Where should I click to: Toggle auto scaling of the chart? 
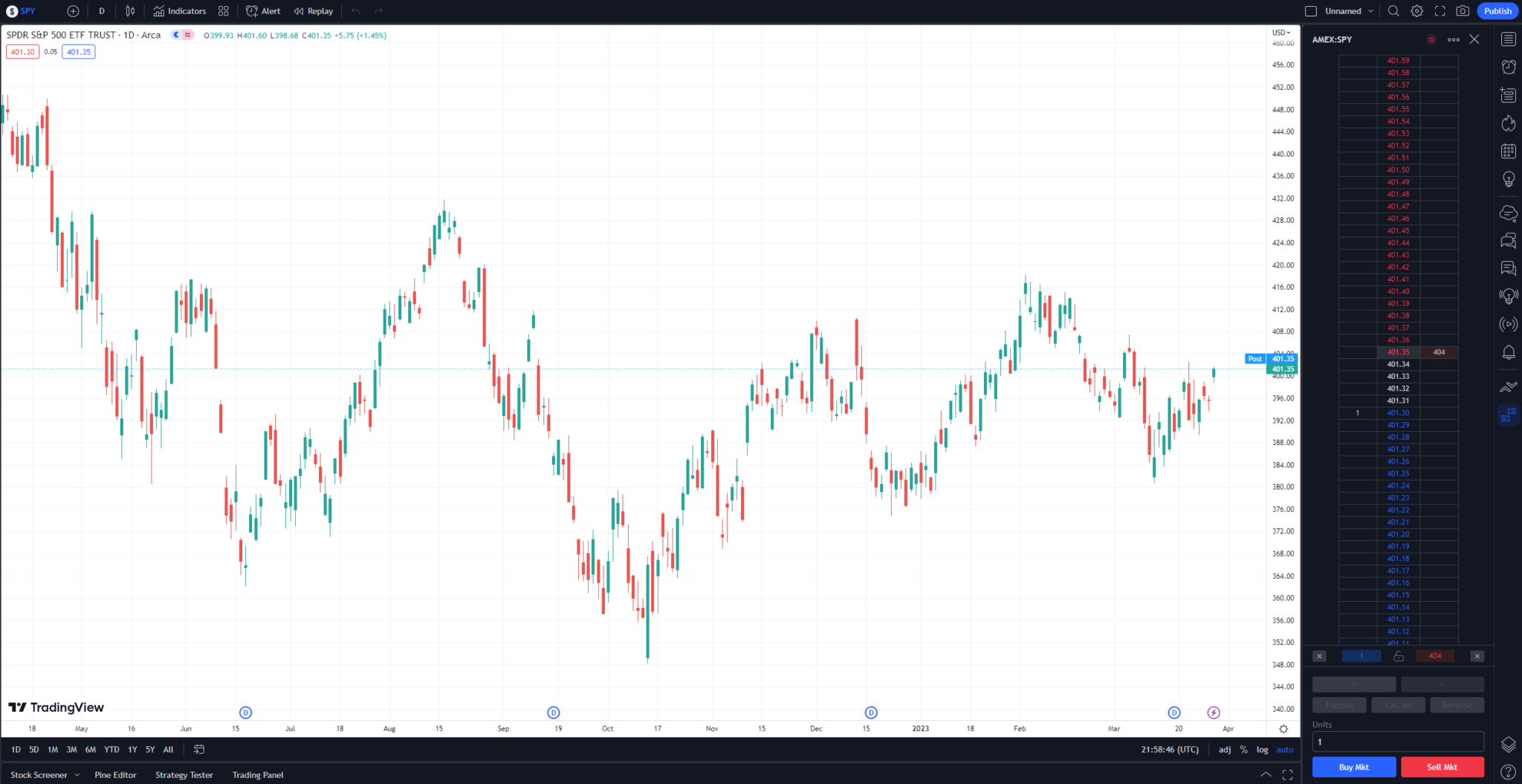(x=1284, y=749)
